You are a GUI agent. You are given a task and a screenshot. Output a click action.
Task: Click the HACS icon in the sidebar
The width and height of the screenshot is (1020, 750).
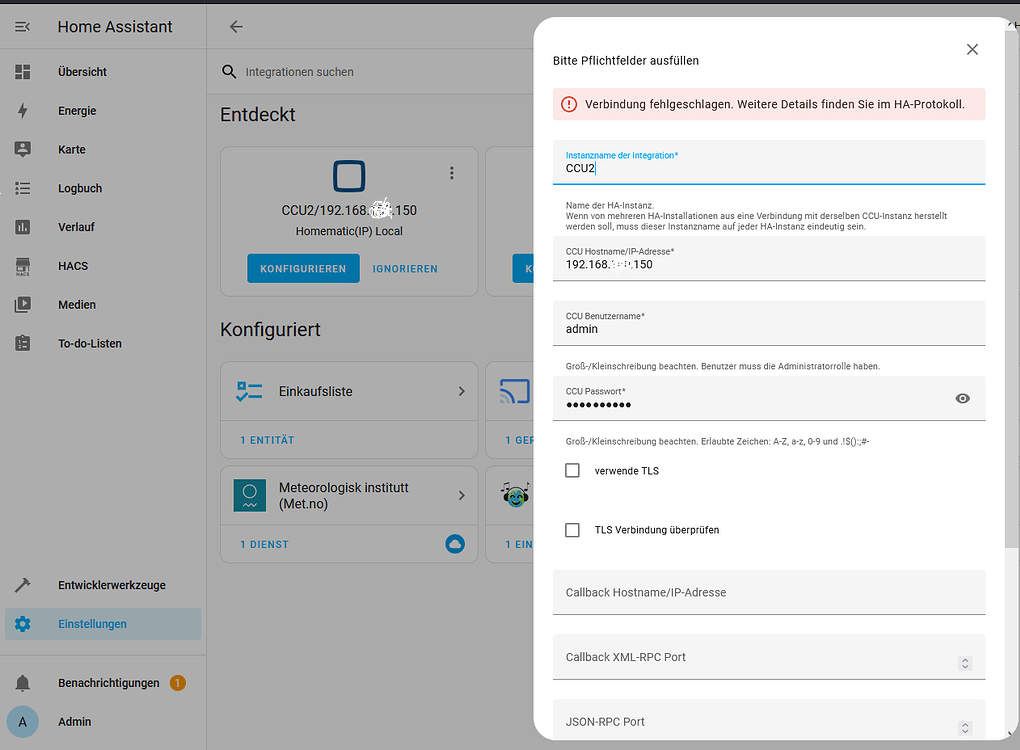point(22,265)
